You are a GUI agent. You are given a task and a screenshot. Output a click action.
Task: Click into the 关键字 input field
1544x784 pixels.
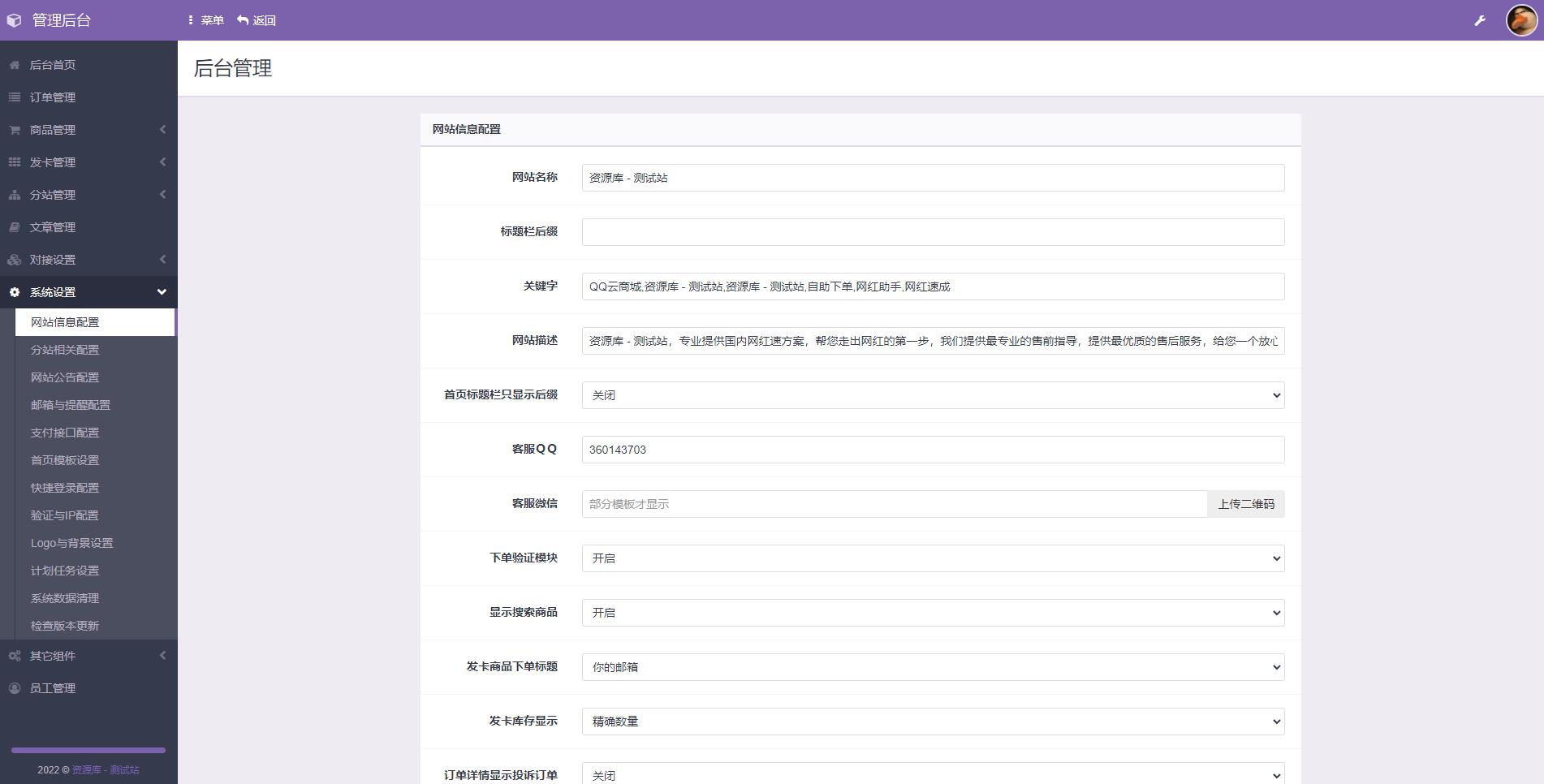pos(933,286)
